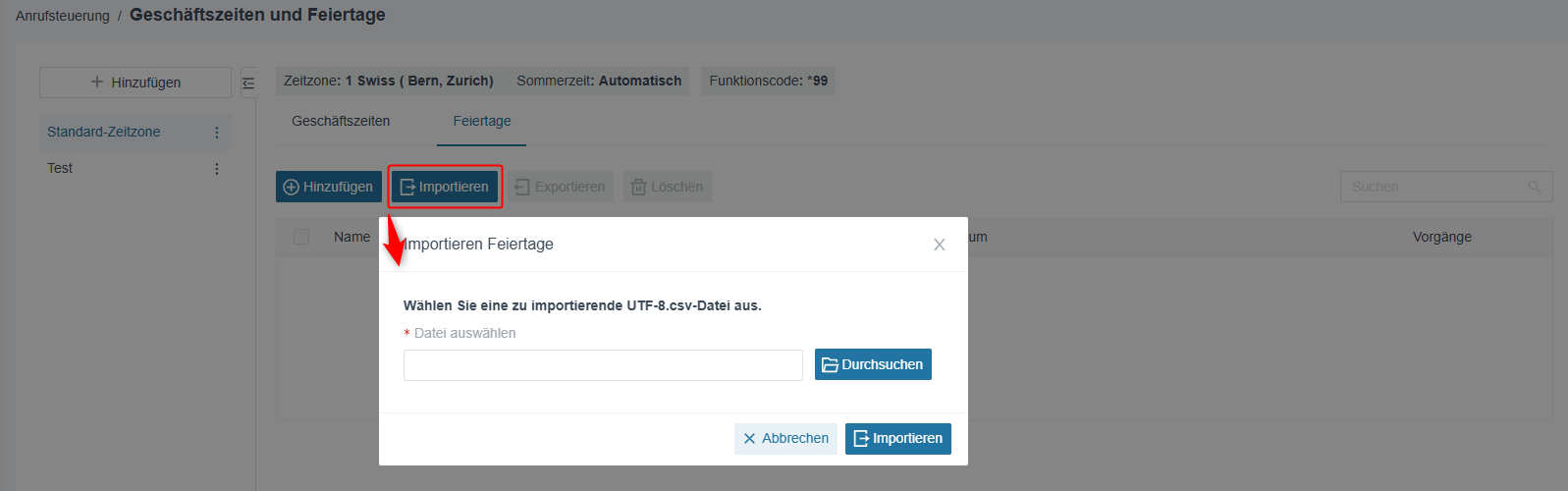Cancel the import with Abbrechen

point(785,438)
